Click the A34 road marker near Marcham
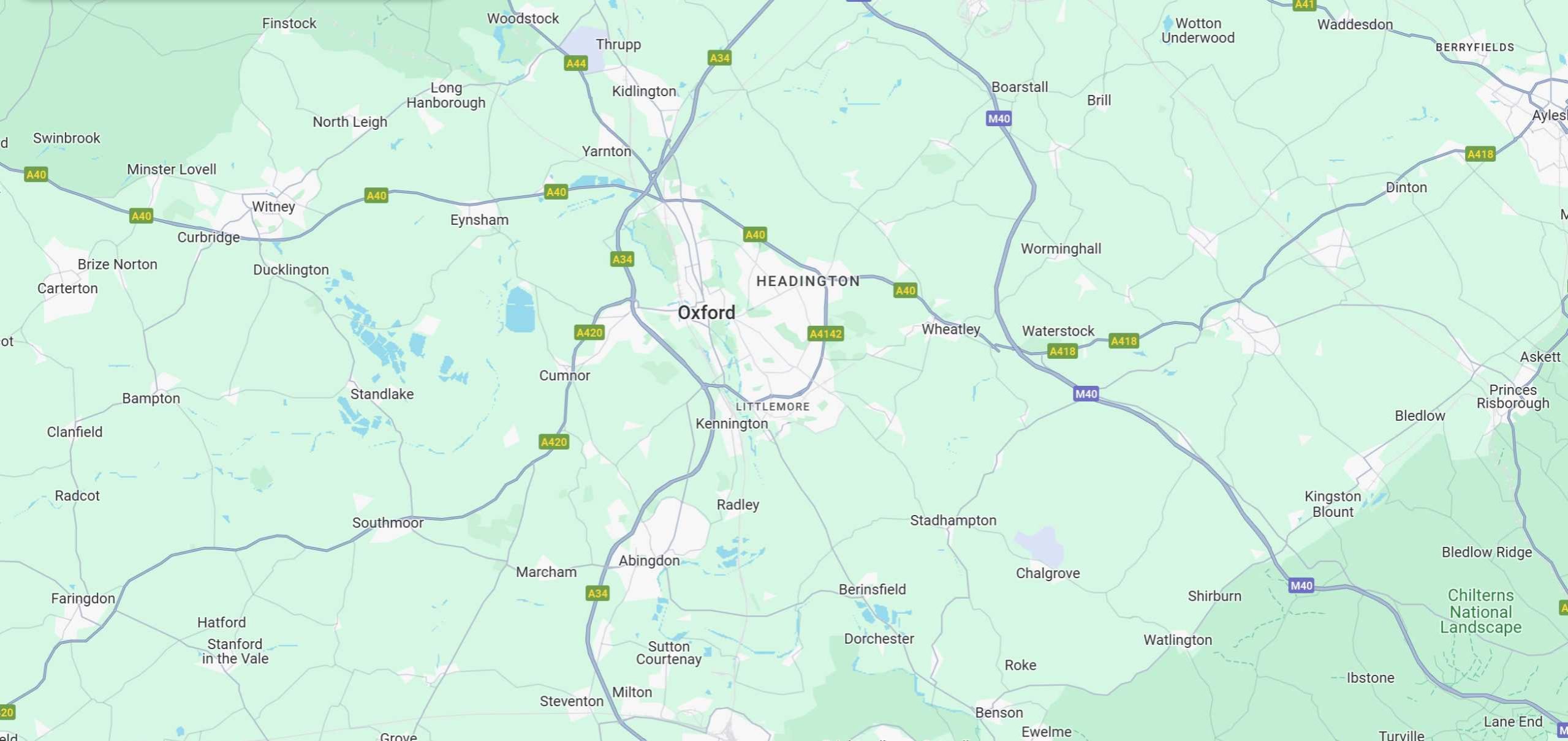1568x741 pixels. pos(597,593)
